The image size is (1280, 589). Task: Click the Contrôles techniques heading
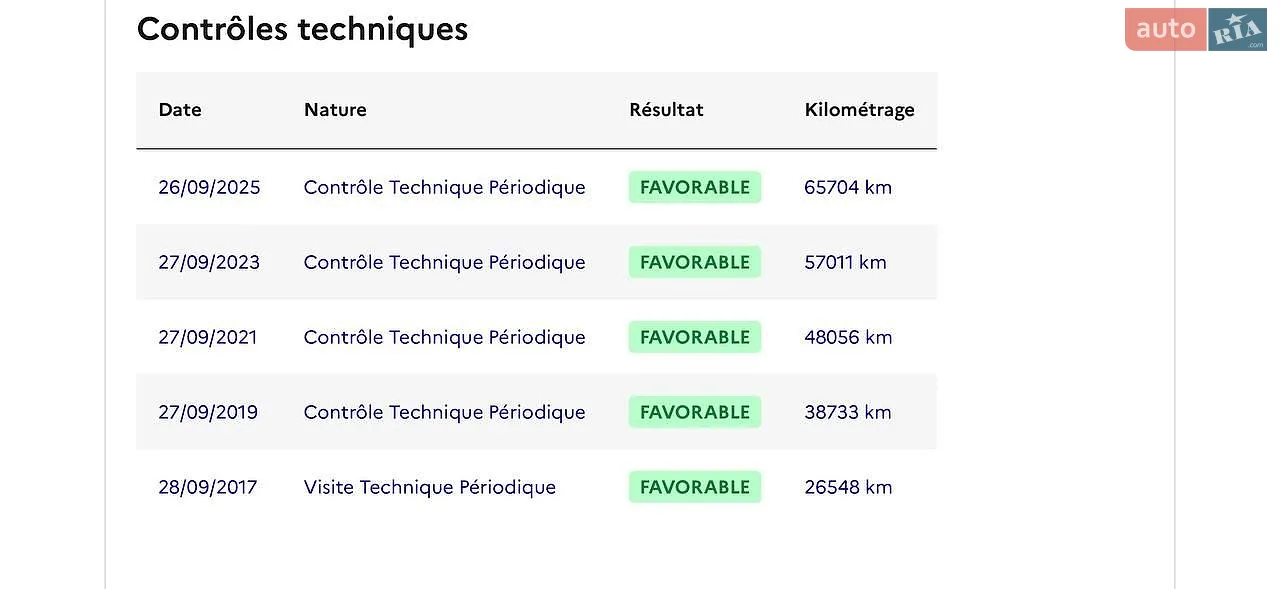coord(302,29)
